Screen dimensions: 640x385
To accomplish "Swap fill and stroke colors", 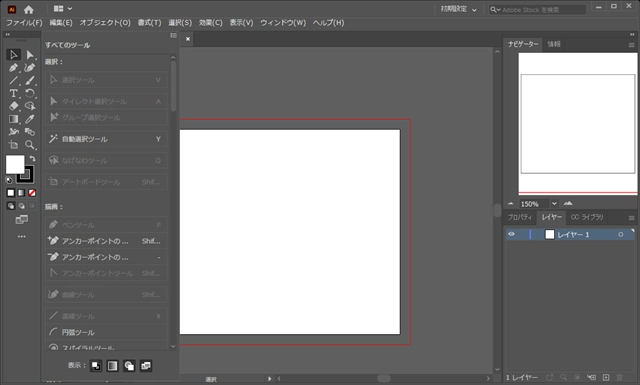I will coord(33,158).
